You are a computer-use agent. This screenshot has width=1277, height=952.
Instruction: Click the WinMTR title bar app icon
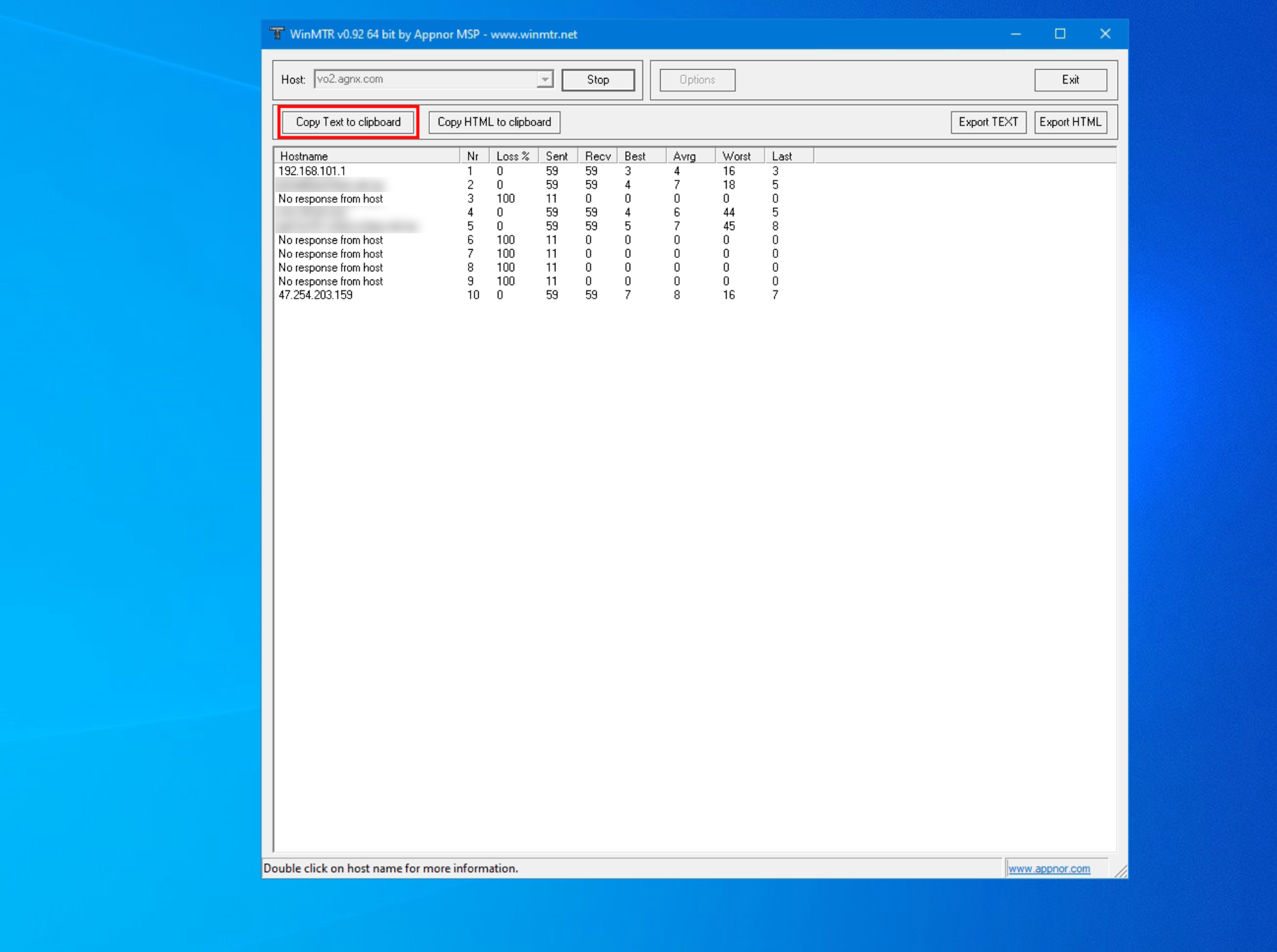(x=277, y=34)
